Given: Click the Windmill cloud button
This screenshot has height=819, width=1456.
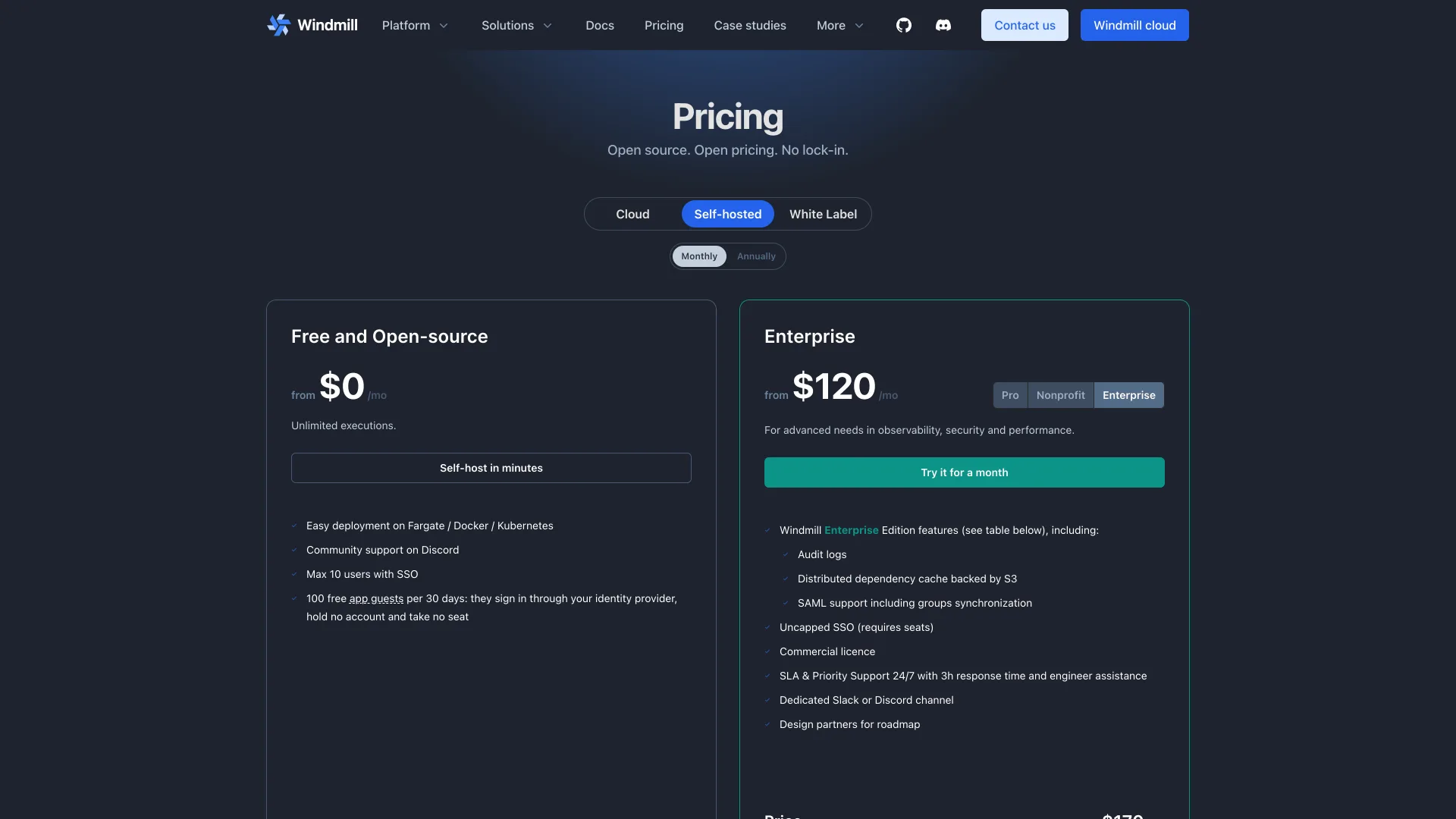Looking at the screenshot, I should [x=1134, y=25].
